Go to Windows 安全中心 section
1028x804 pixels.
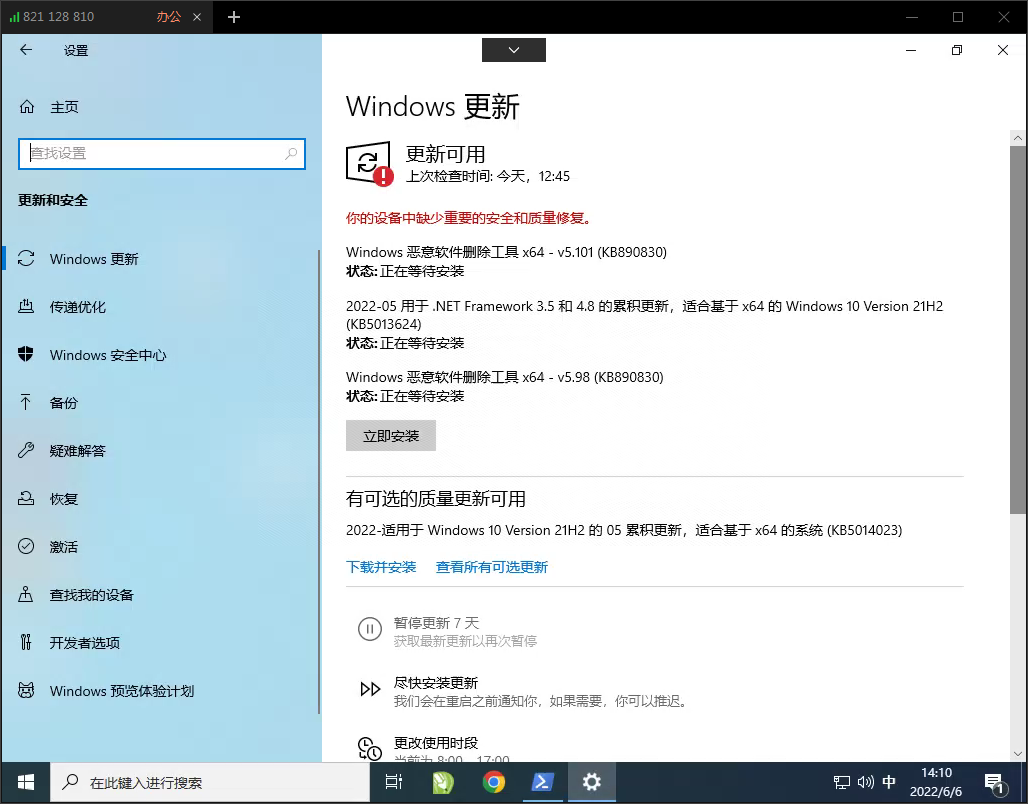(x=162, y=354)
